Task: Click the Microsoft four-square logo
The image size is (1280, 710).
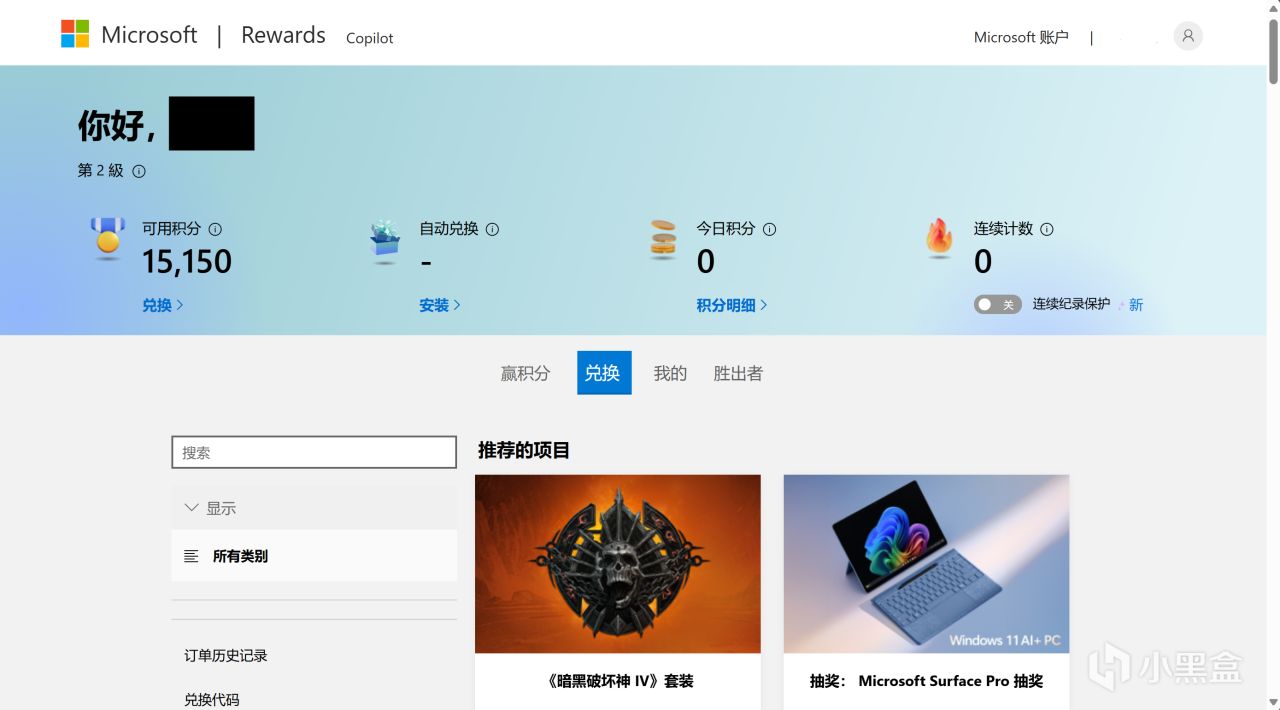Action: (75, 34)
